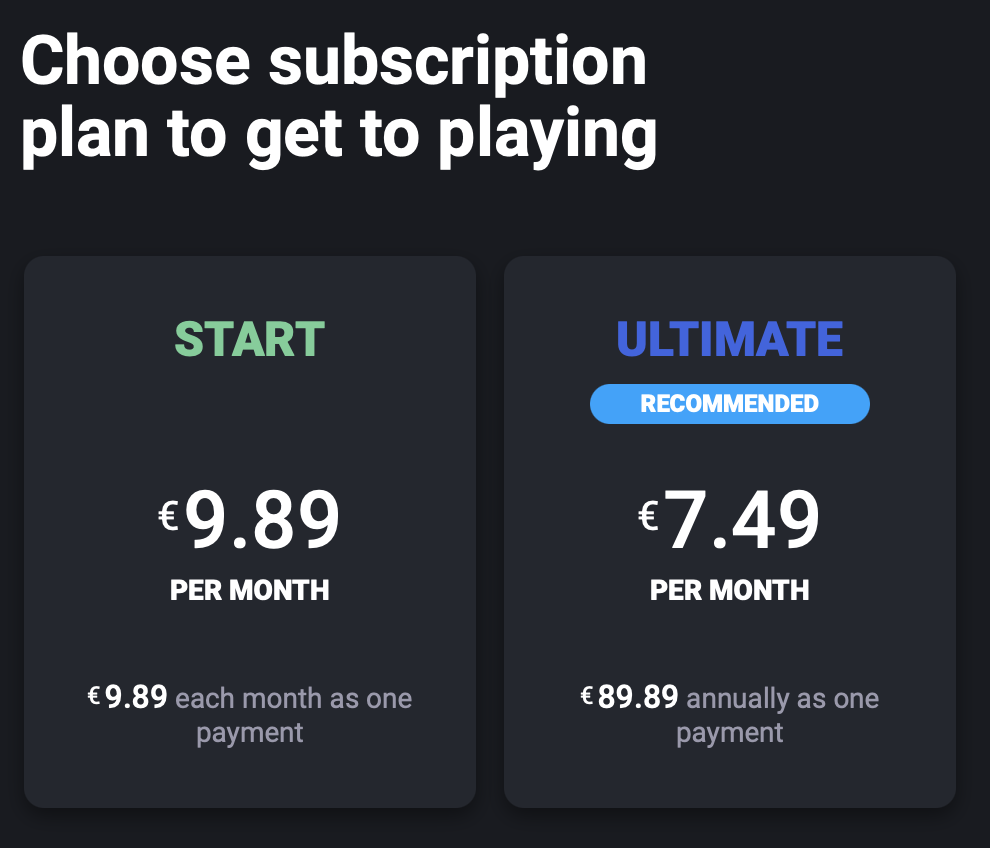Click "plan to get to playing" heading line
Image resolution: width=990 pixels, height=848 pixels.
click(338, 135)
